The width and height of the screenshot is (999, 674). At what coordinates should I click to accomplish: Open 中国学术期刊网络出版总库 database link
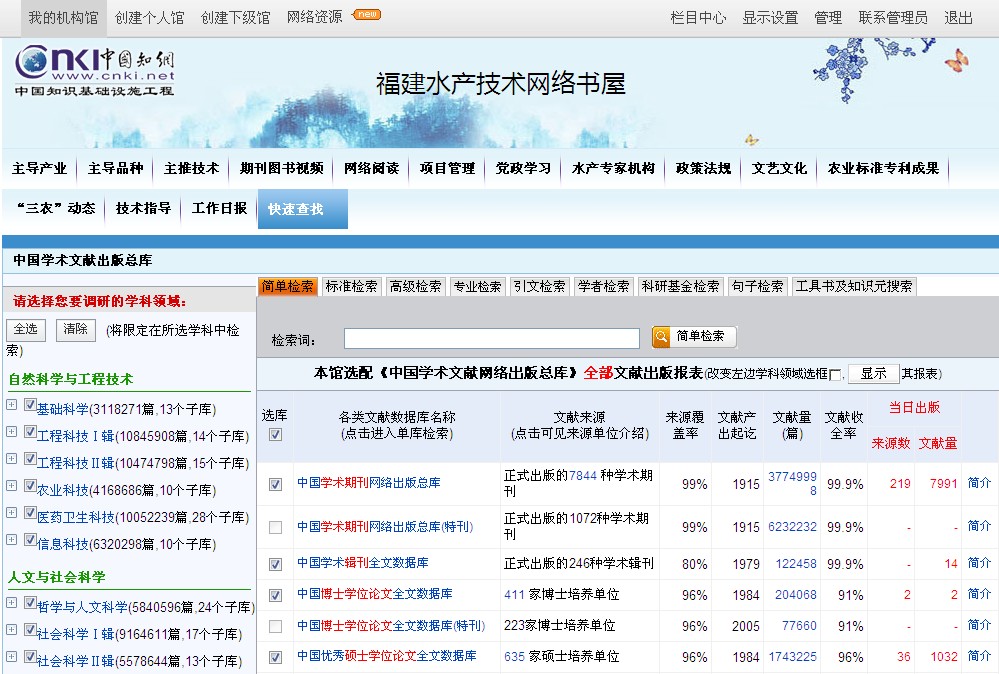click(369, 483)
